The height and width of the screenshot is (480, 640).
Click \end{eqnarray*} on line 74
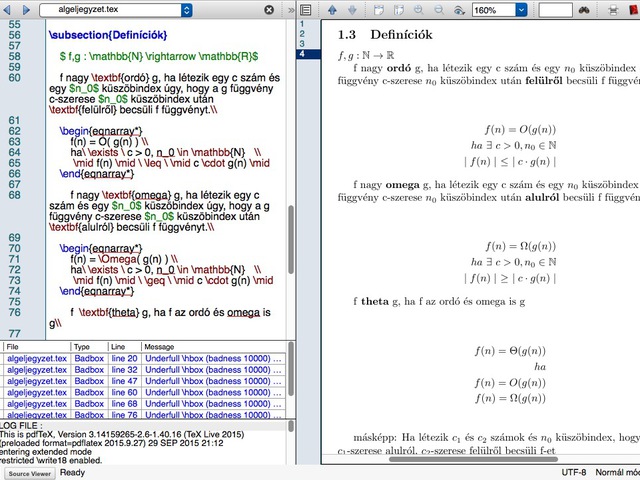tap(97, 291)
